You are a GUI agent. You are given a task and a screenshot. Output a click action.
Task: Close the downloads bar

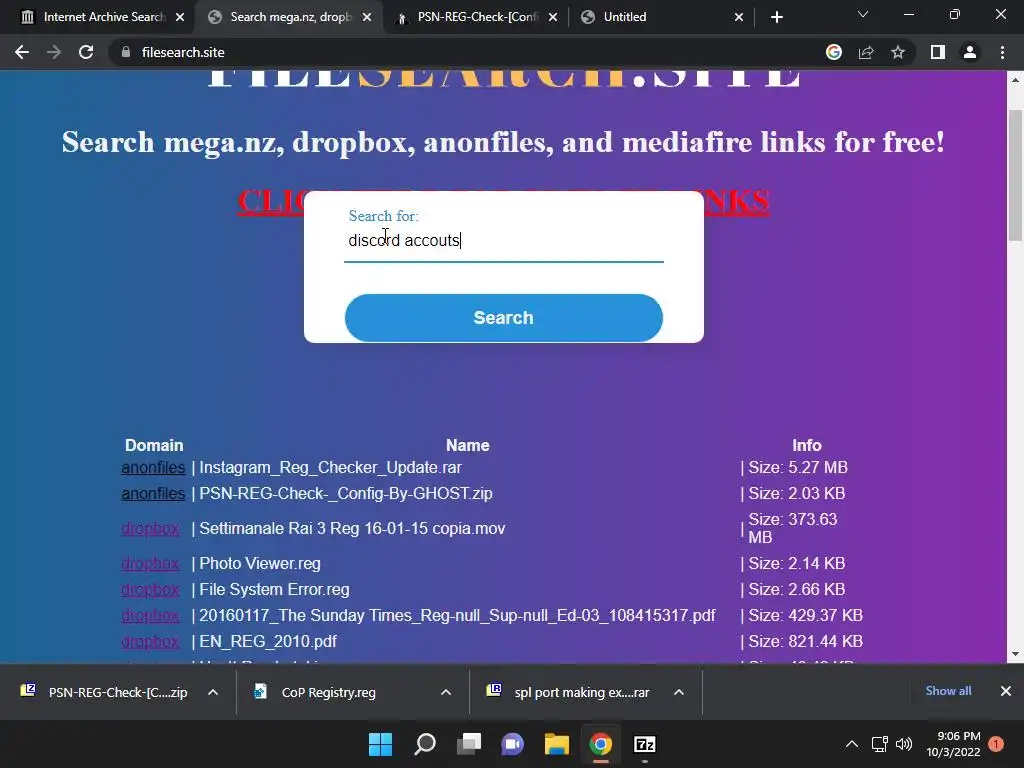click(x=1006, y=691)
